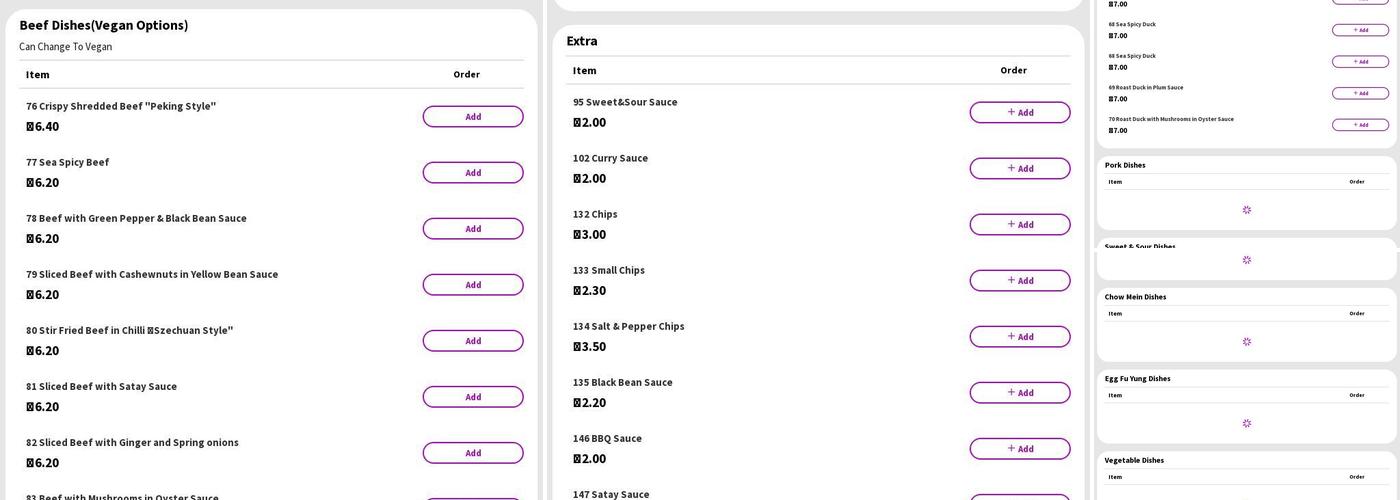Add 78 Beef with Green Pepper & Black Bean
The height and width of the screenshot is (500, 1400).
coord(473,229)
